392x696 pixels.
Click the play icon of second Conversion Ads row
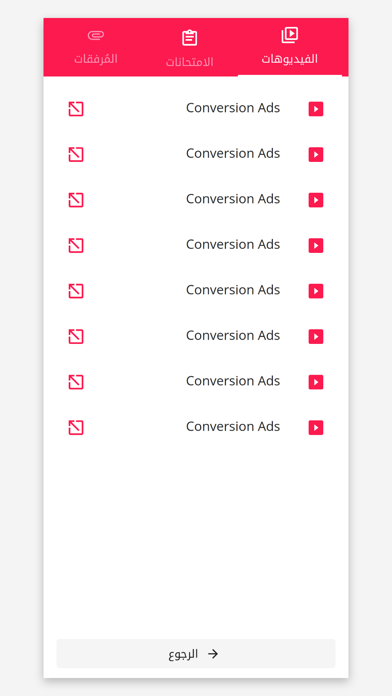click(x=316, y=154)
